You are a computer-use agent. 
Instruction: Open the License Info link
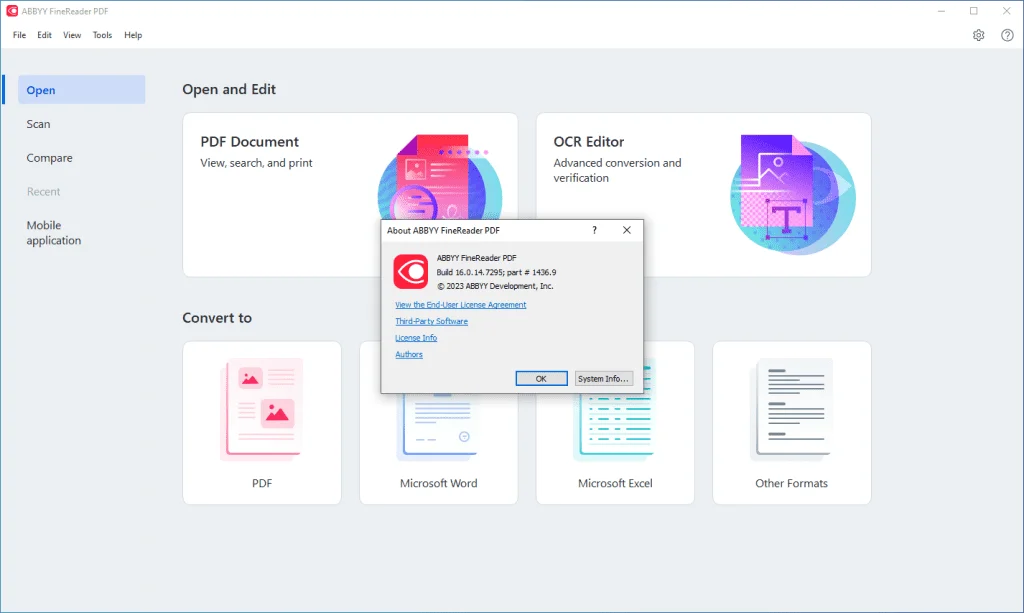pyautogui.click(x=416, y=338)
